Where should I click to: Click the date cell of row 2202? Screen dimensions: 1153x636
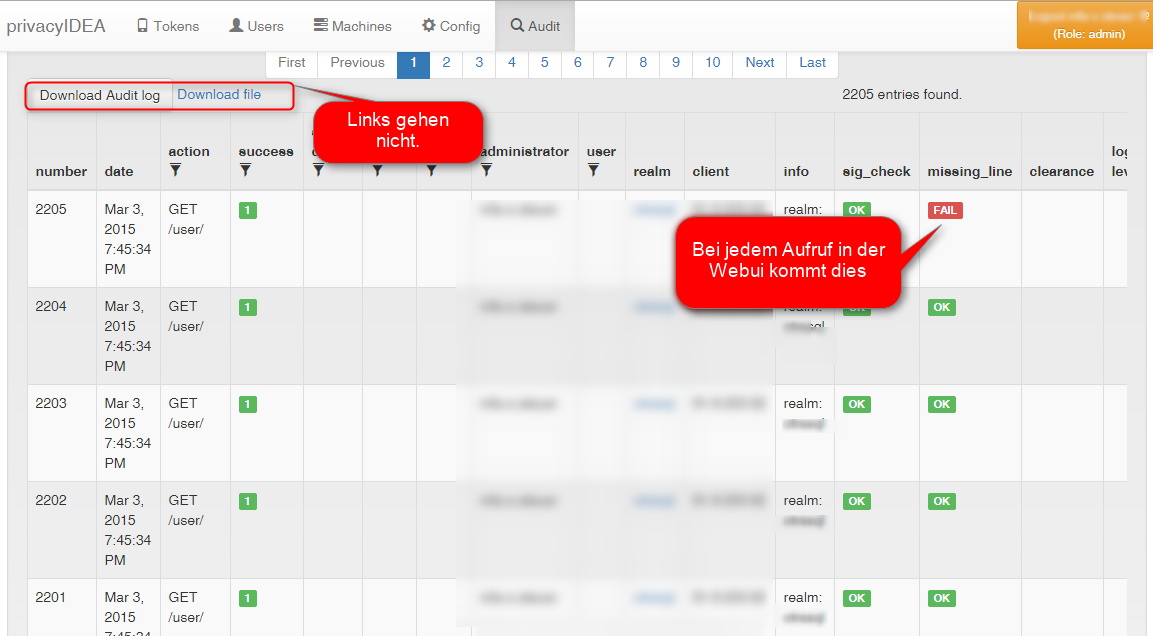[x=128, y=530]
